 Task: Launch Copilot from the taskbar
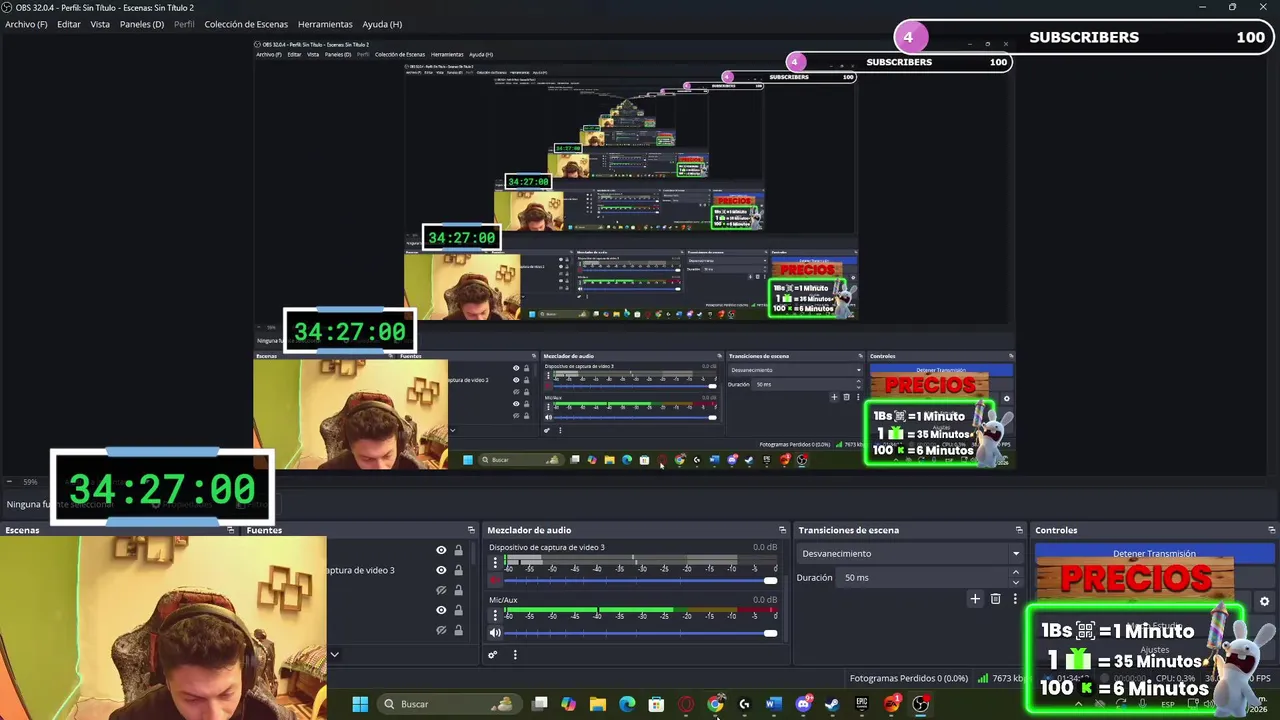pos(569,704)
